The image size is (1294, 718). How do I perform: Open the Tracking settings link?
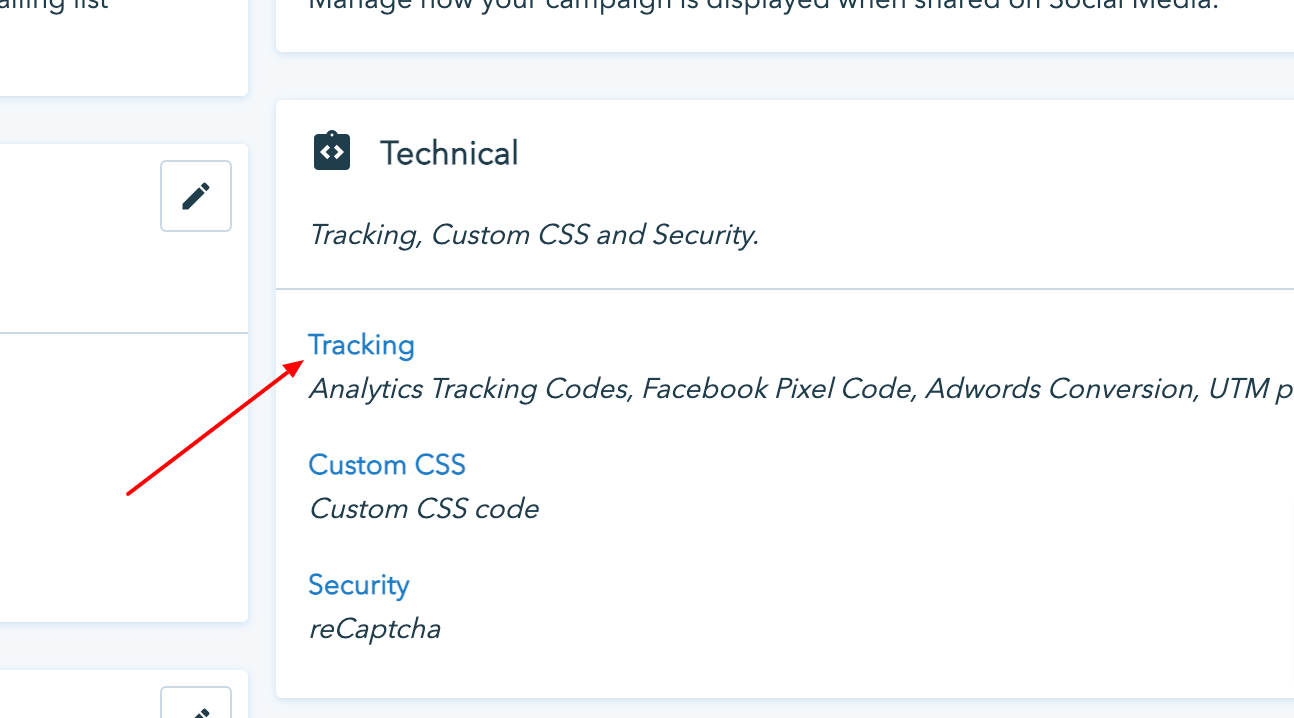pyautogui.click(x=361, y=345)
